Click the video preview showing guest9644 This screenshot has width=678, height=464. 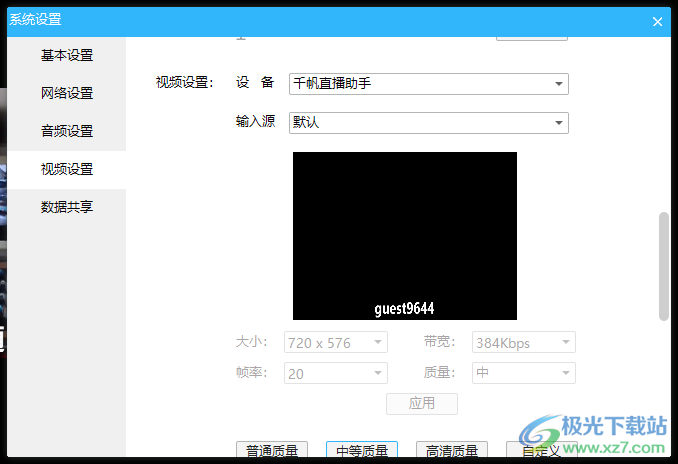[x=405, y=236]
